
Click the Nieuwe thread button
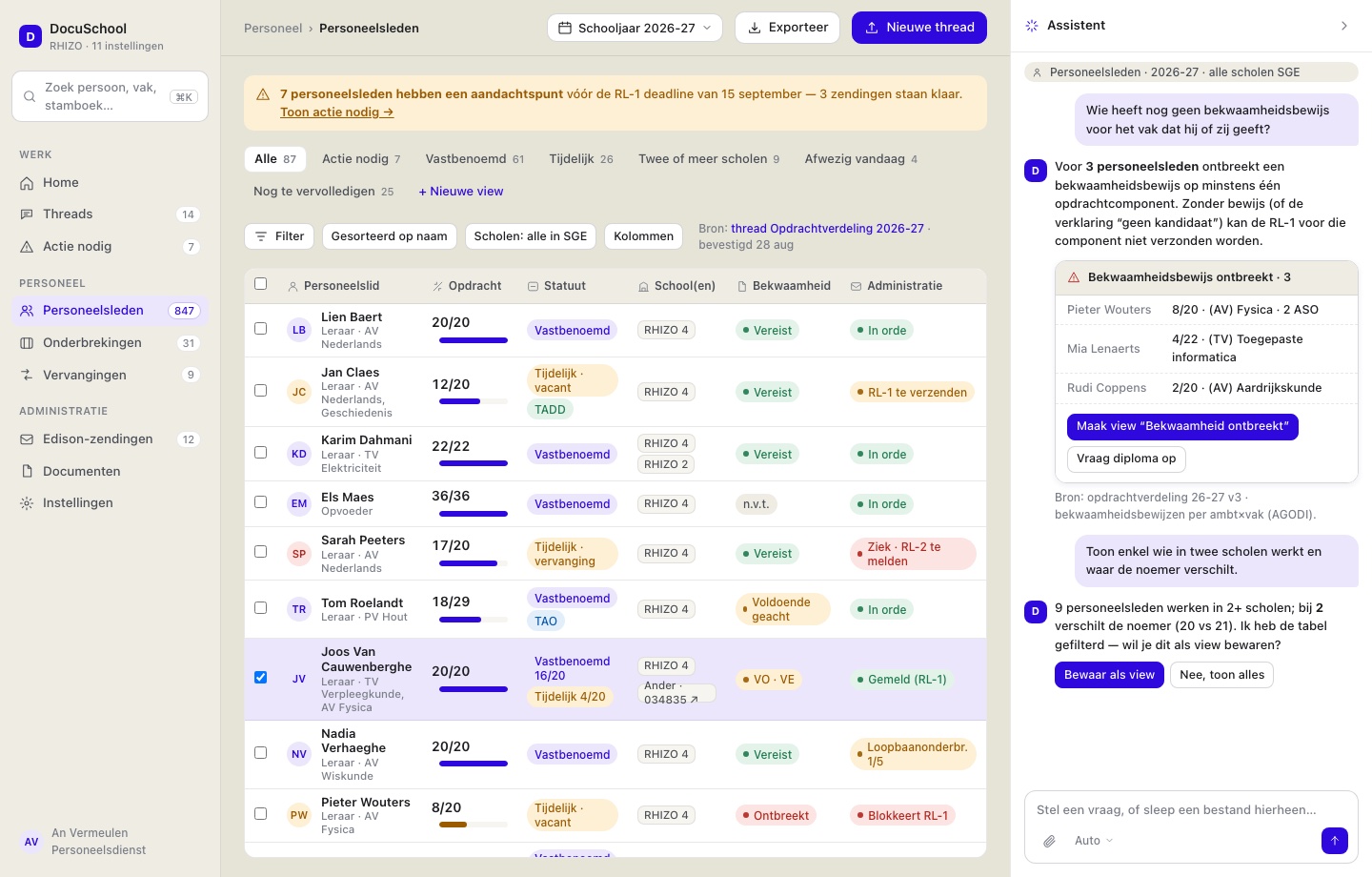pyautogui.click(x=919, y=28)
